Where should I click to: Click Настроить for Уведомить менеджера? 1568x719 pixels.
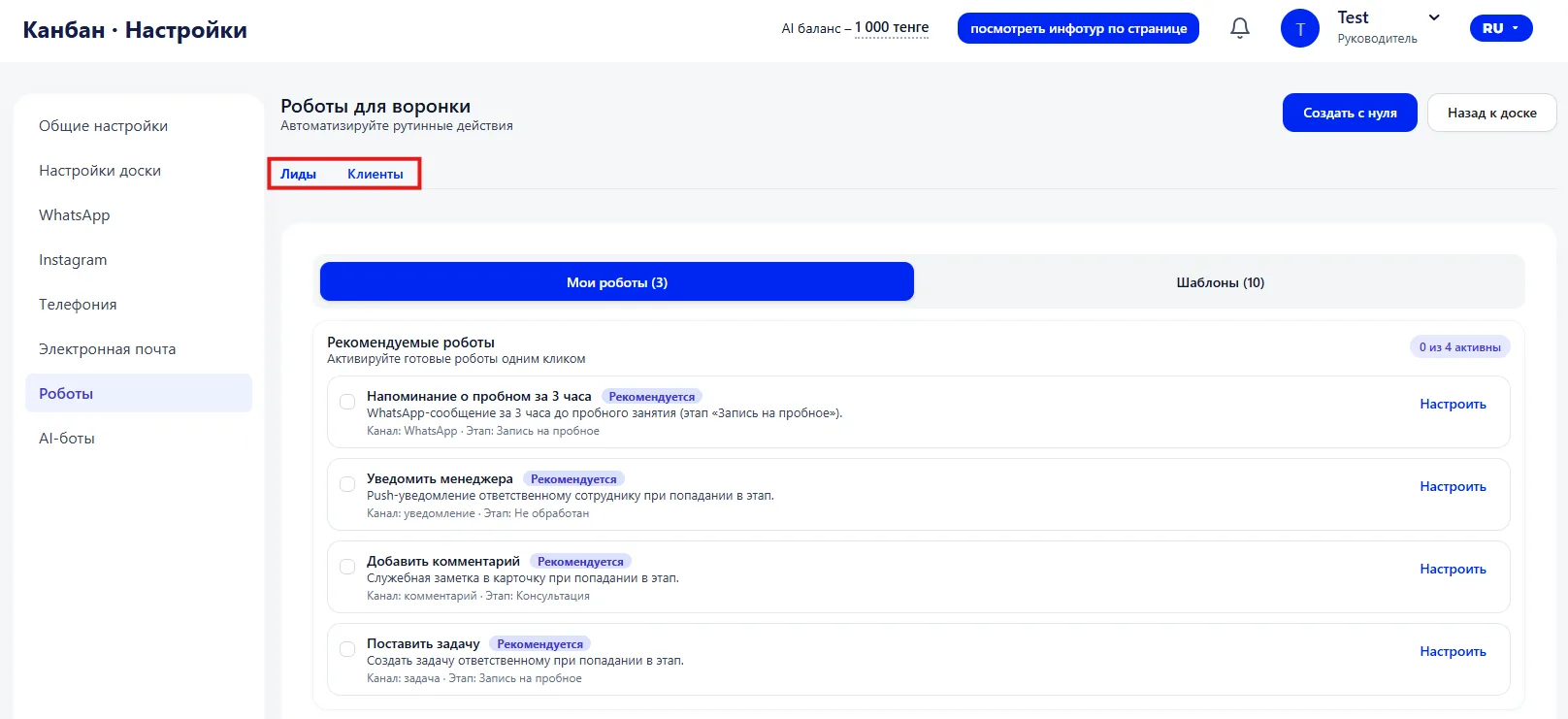click(x=1453, y=486)
